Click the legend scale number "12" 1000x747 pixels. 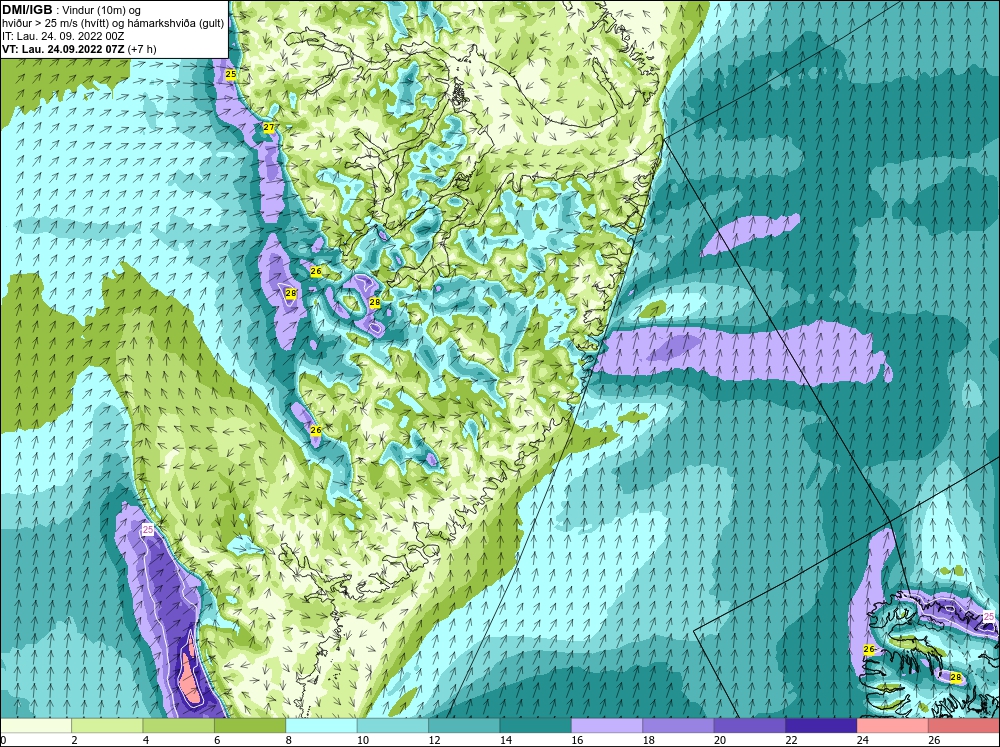[434, 740]
